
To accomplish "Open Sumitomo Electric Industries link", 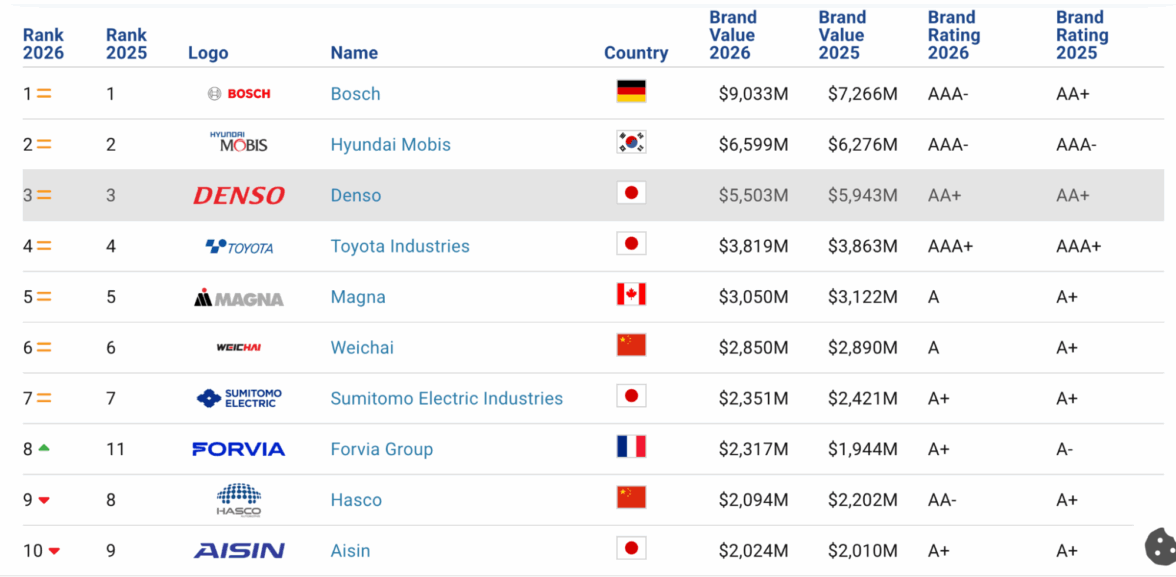I will pos(446,398).
